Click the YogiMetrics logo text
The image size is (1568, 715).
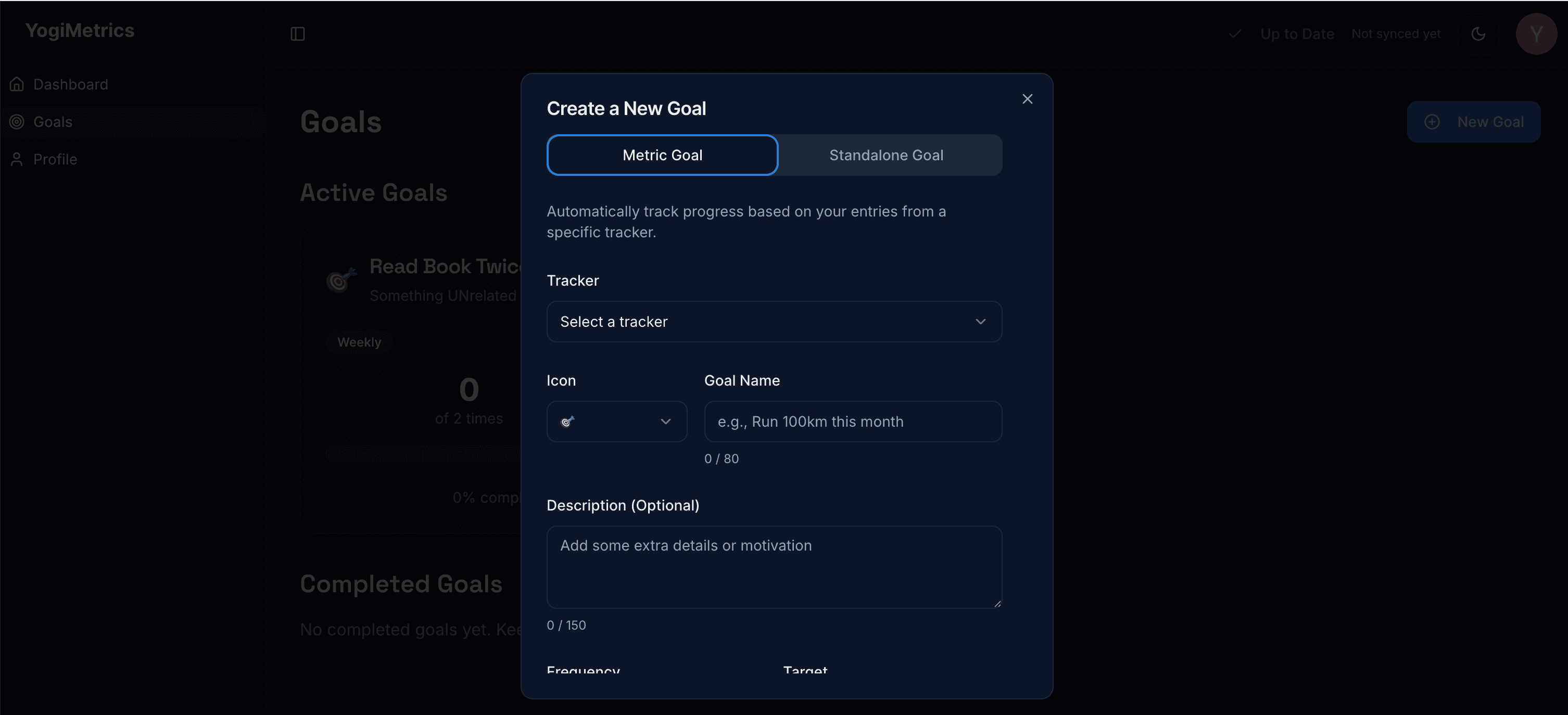coord(79,30)
